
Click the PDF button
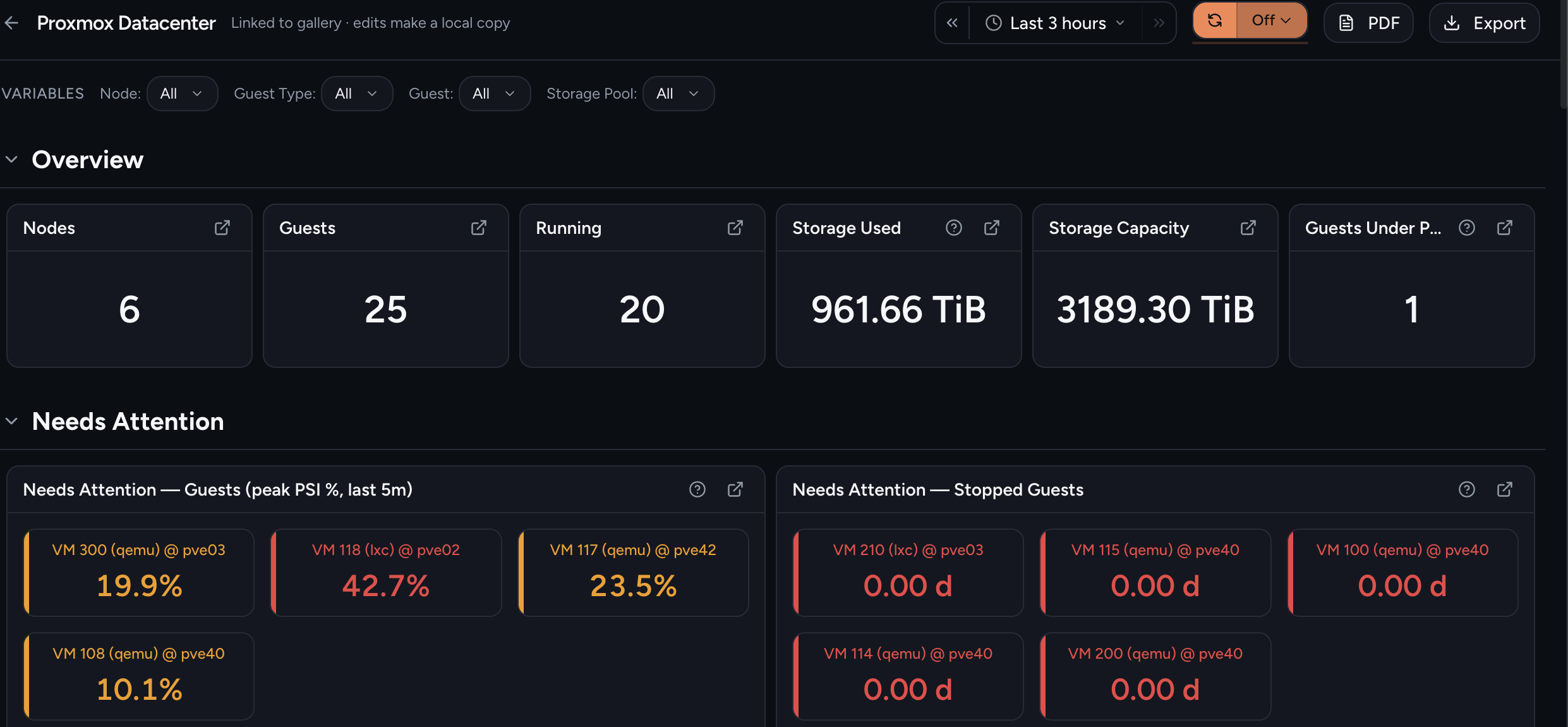tap(1368, 23)
